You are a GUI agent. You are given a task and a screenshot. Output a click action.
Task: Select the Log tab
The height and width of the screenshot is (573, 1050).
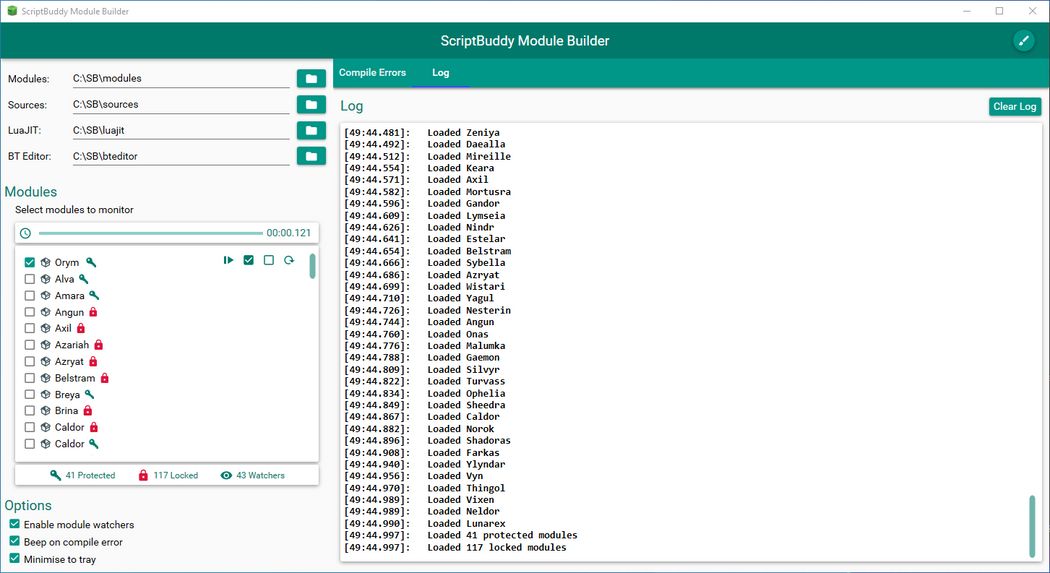440,73
